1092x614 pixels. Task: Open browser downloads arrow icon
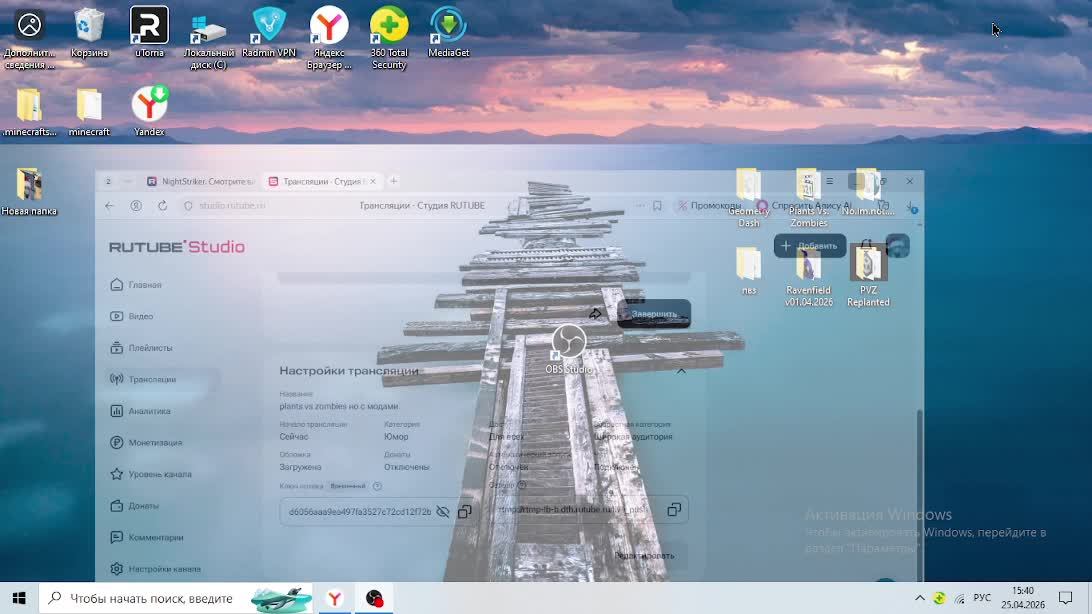(911, 206)
